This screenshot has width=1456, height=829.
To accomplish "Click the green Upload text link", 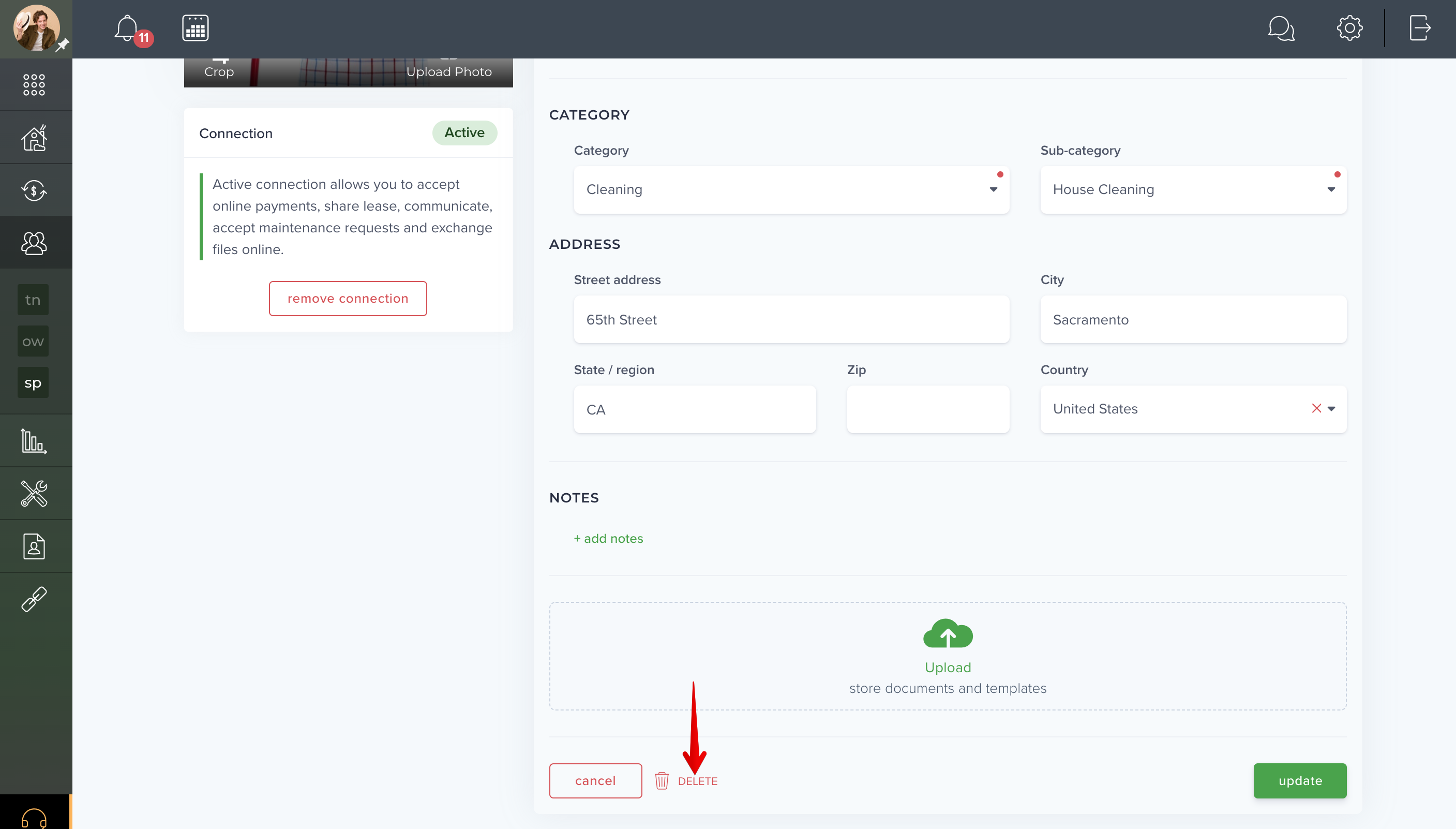I will 948,668.
